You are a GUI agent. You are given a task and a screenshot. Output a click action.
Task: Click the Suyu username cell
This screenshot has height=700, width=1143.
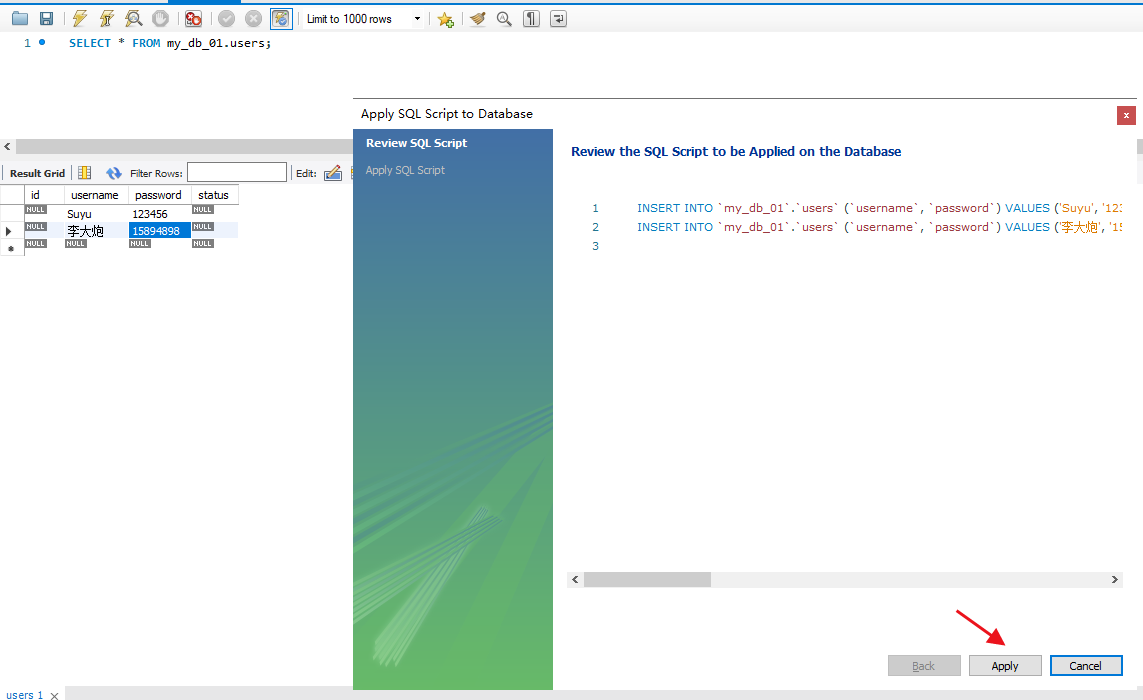(x=97, y=214)
